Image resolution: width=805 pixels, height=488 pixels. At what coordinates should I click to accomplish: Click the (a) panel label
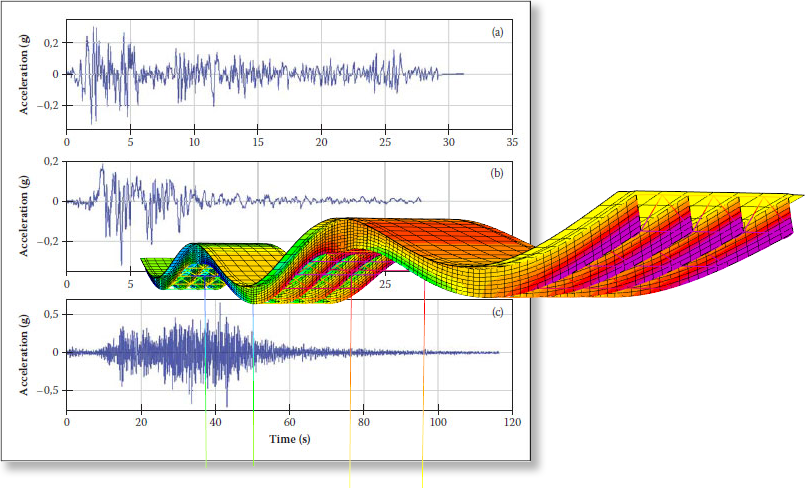497,33
